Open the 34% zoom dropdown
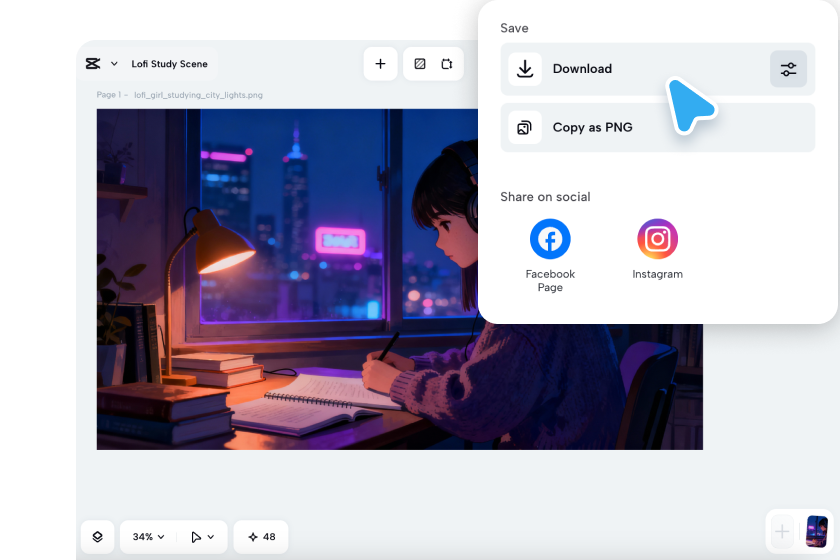Image resolution: width=840 pixels, height=560 pixels. (x=148, y=536)
